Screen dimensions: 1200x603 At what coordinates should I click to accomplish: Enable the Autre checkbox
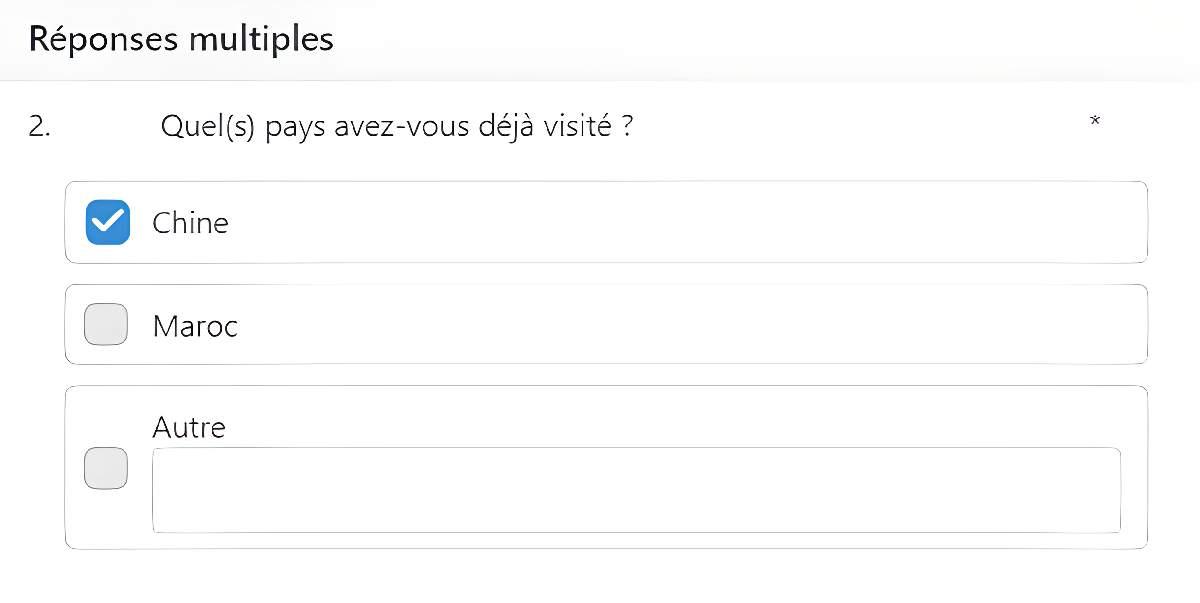pos(106,468)
